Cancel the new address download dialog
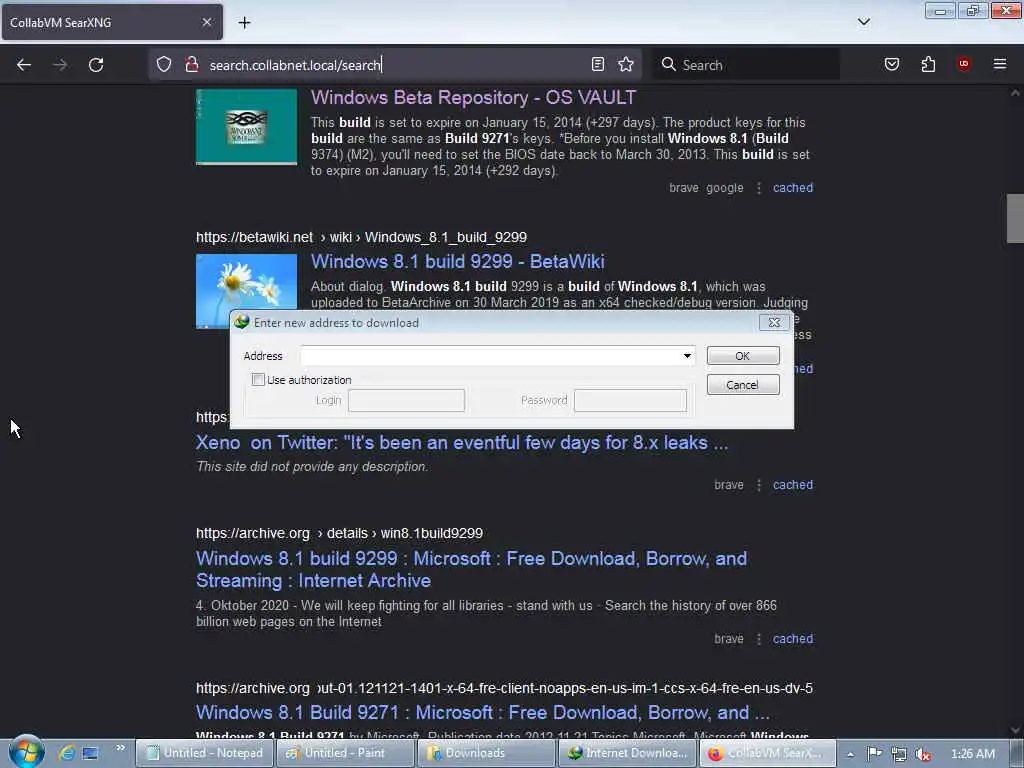 click(743, 385)
